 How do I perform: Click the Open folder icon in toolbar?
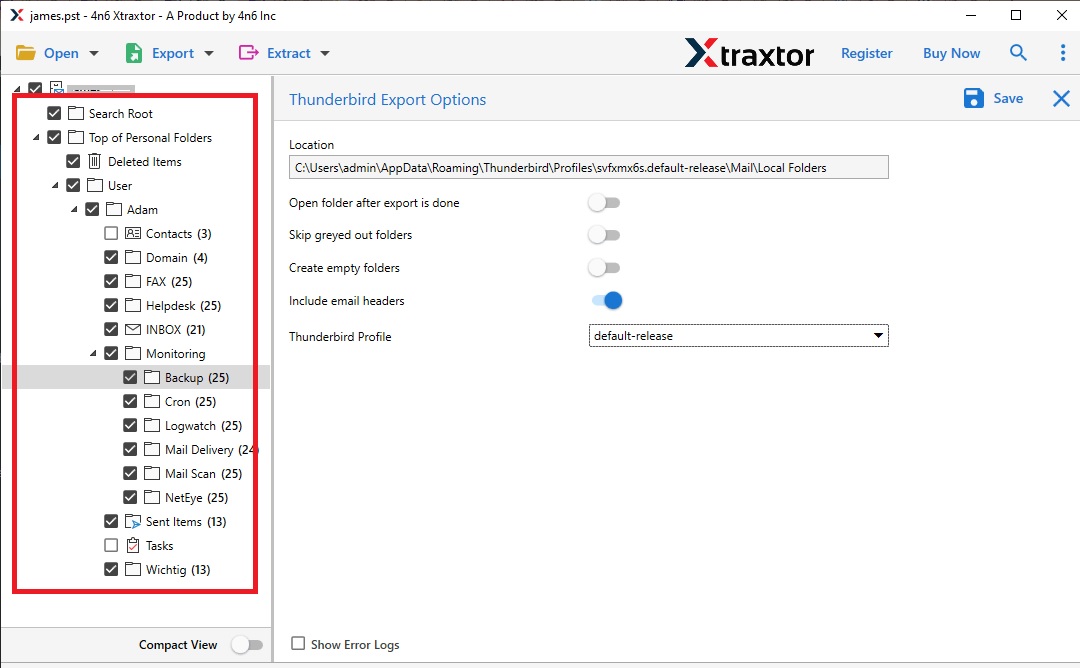coord(24,52)
